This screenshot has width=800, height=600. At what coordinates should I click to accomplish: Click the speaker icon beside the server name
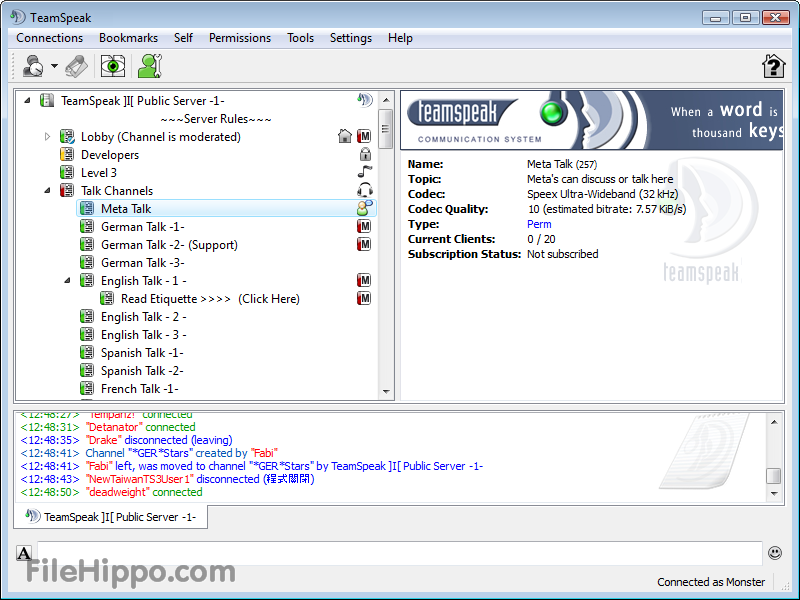tap(365, 99)
